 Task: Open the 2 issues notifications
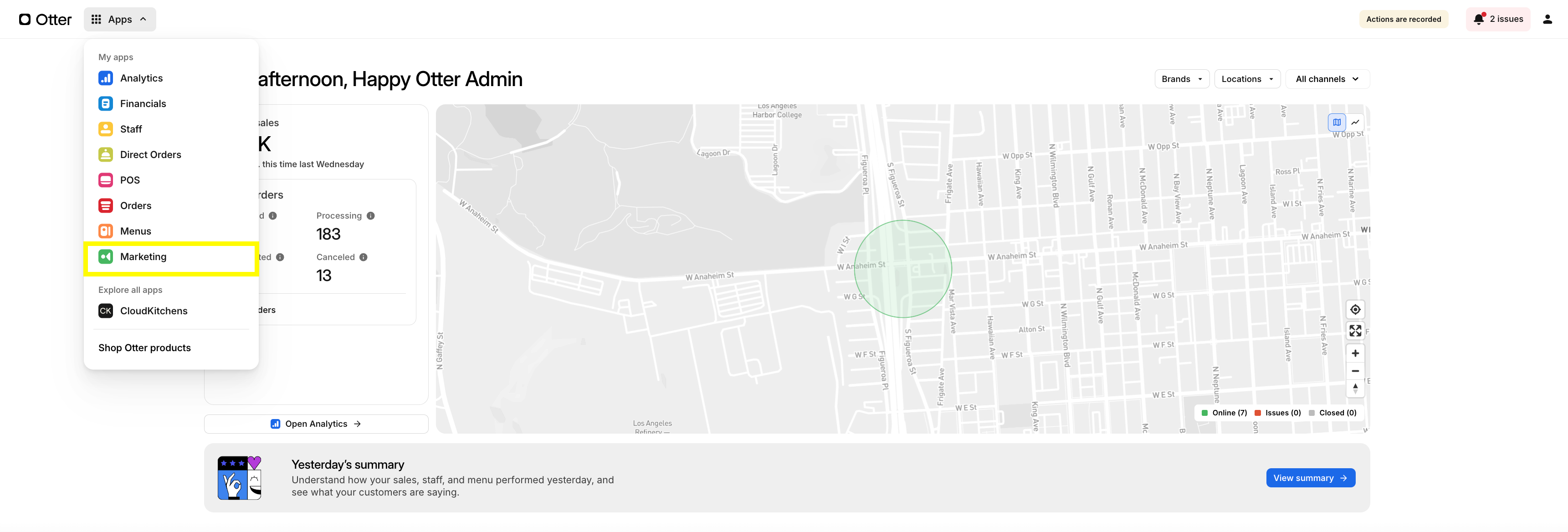pyautogui.click(x=1498, y=20)
